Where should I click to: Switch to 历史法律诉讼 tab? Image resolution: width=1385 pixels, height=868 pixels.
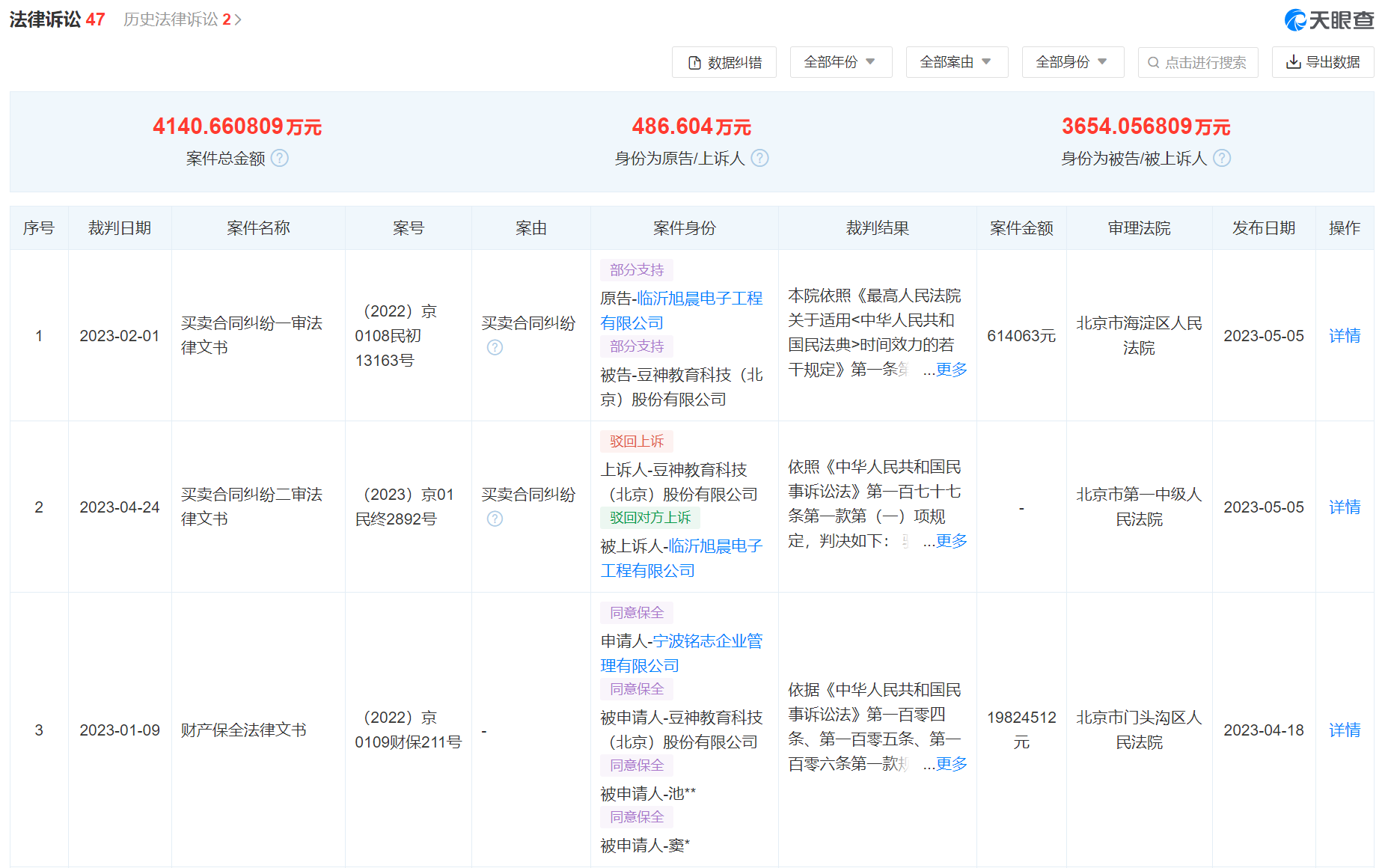click(182, 19)
